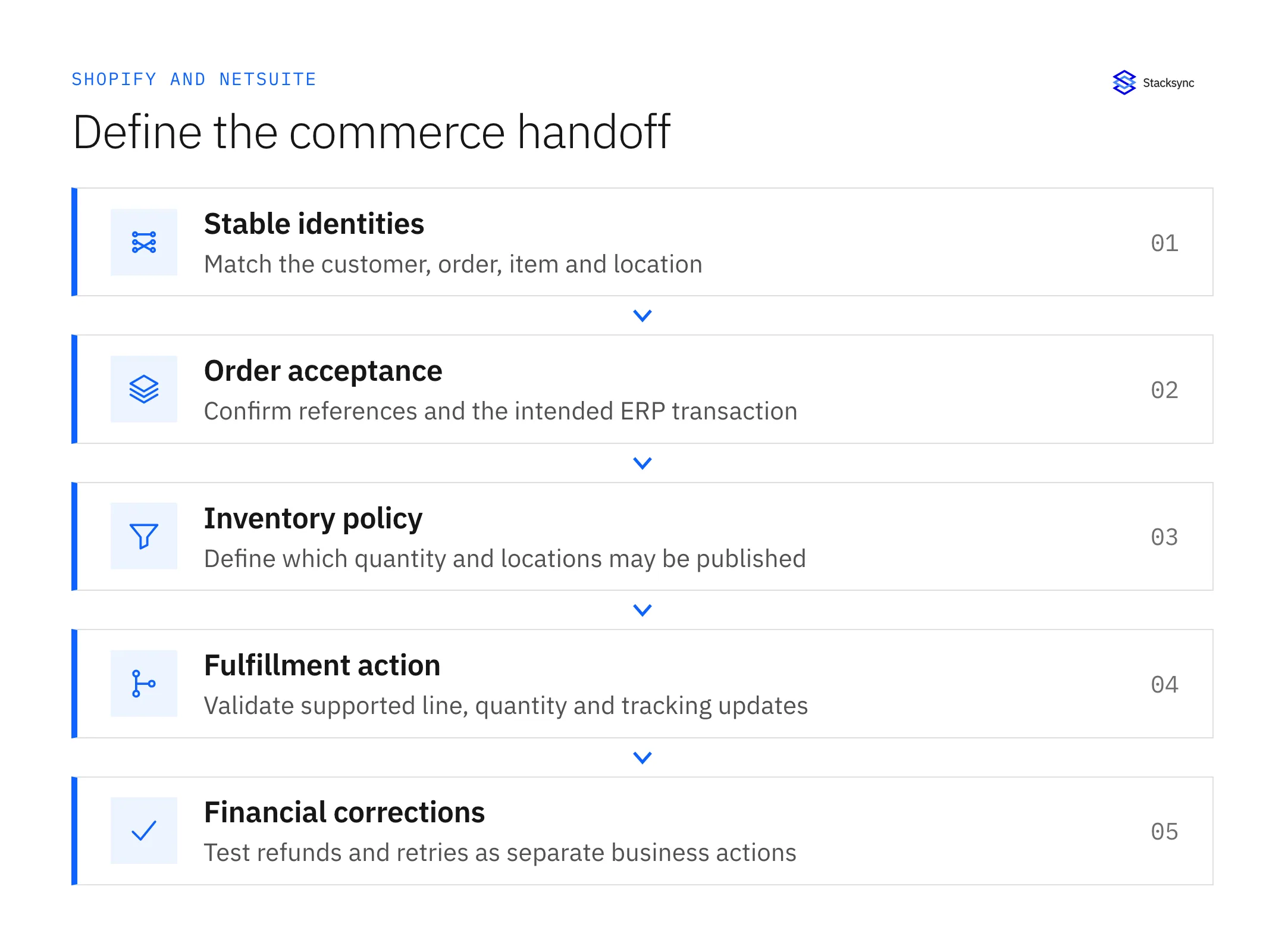Select the 'Inventory policy' heading
The image size is (1285, 952).
(x=313, y=518)
